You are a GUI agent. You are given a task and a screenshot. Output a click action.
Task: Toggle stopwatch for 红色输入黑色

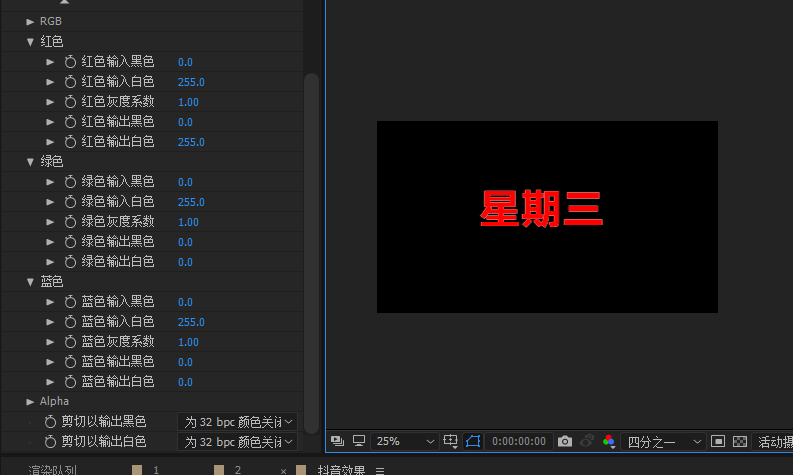[x=70, y=62]
